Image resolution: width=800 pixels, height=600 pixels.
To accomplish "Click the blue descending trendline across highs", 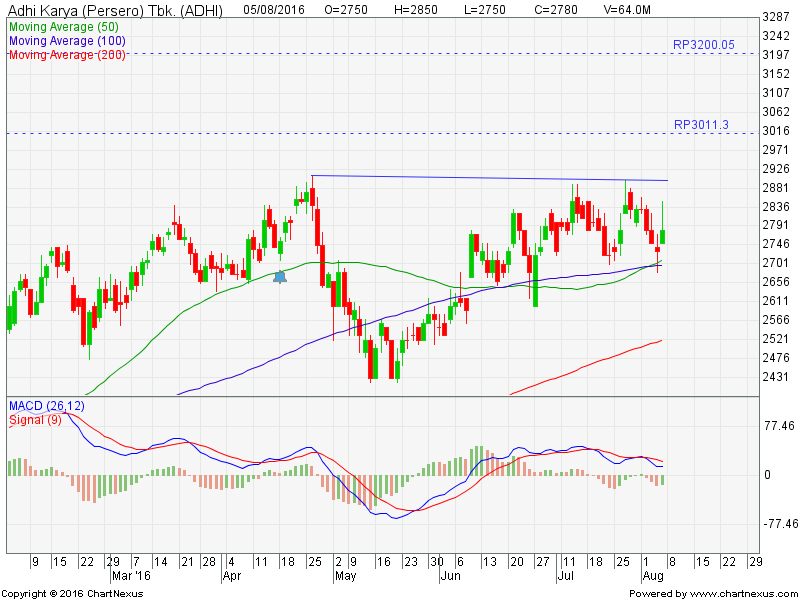I will click(490, 178).
